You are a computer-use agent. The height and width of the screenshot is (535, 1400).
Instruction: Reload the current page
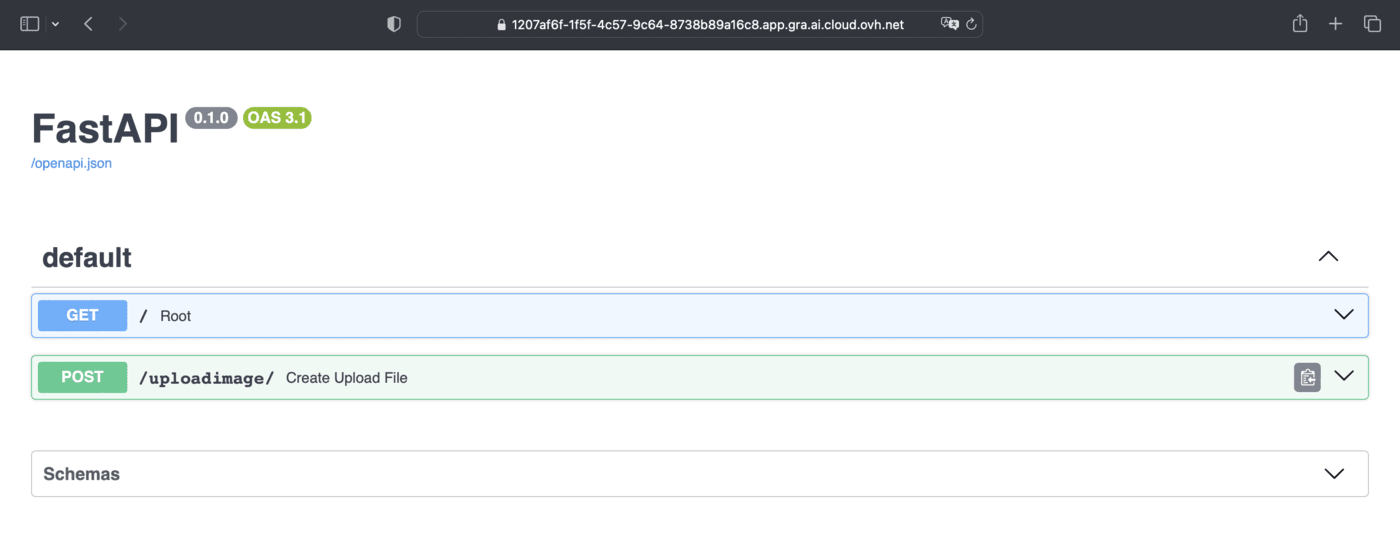coord(971,24)
